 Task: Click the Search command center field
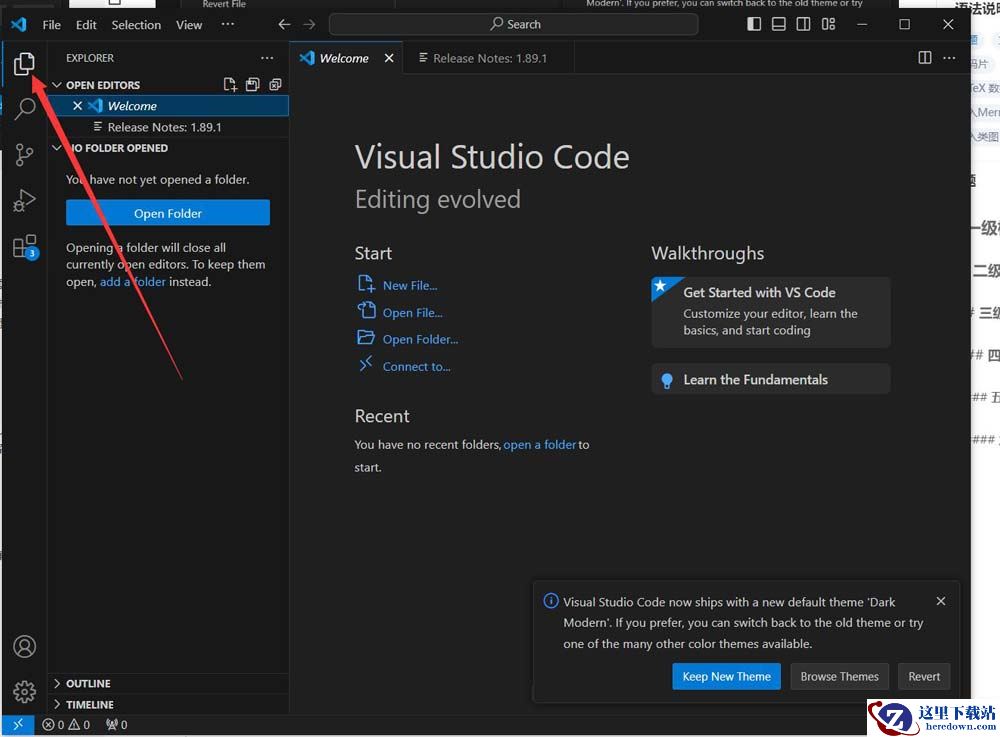[x=513, y=24]
